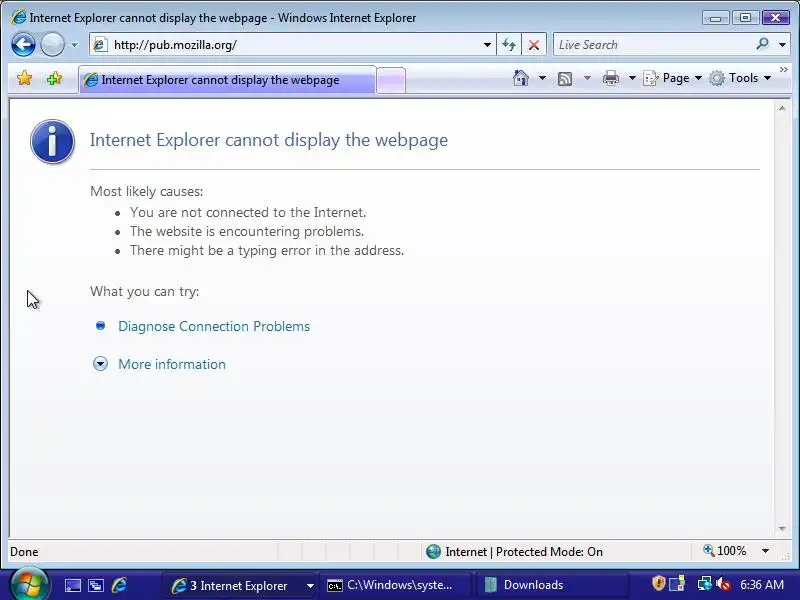The width and height of the screenshot is (800, 600).
Task: Click the IE logo in title bar
Action: point(18,17)
